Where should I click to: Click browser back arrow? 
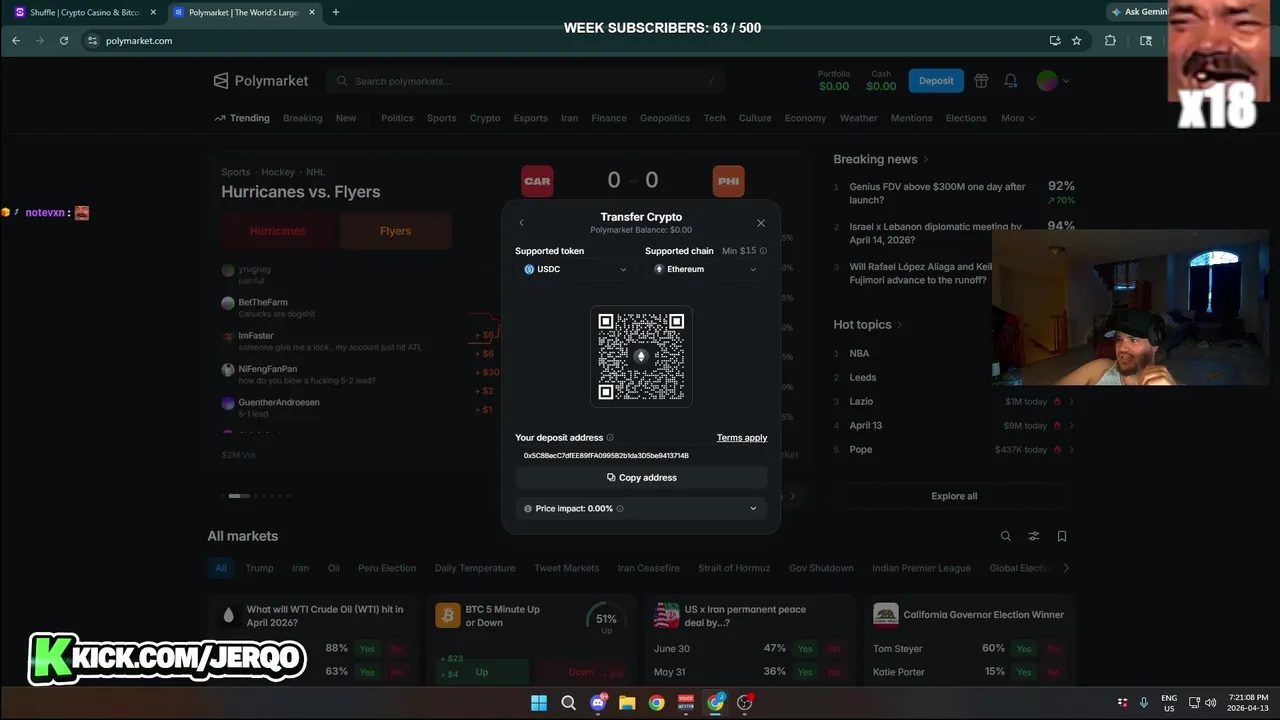click(16, 41)
